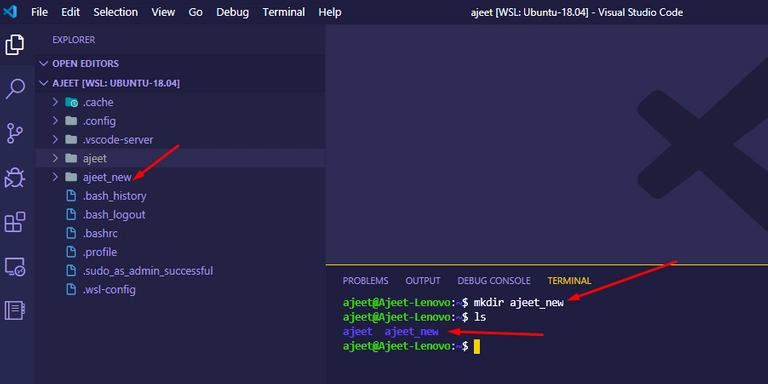Image resolution: width=768 pixels, height=384 pixels.
Task: Collapse the AJEET [WSL: UBUNTU-18.04] workspace section
Action: tap(44, 83)
